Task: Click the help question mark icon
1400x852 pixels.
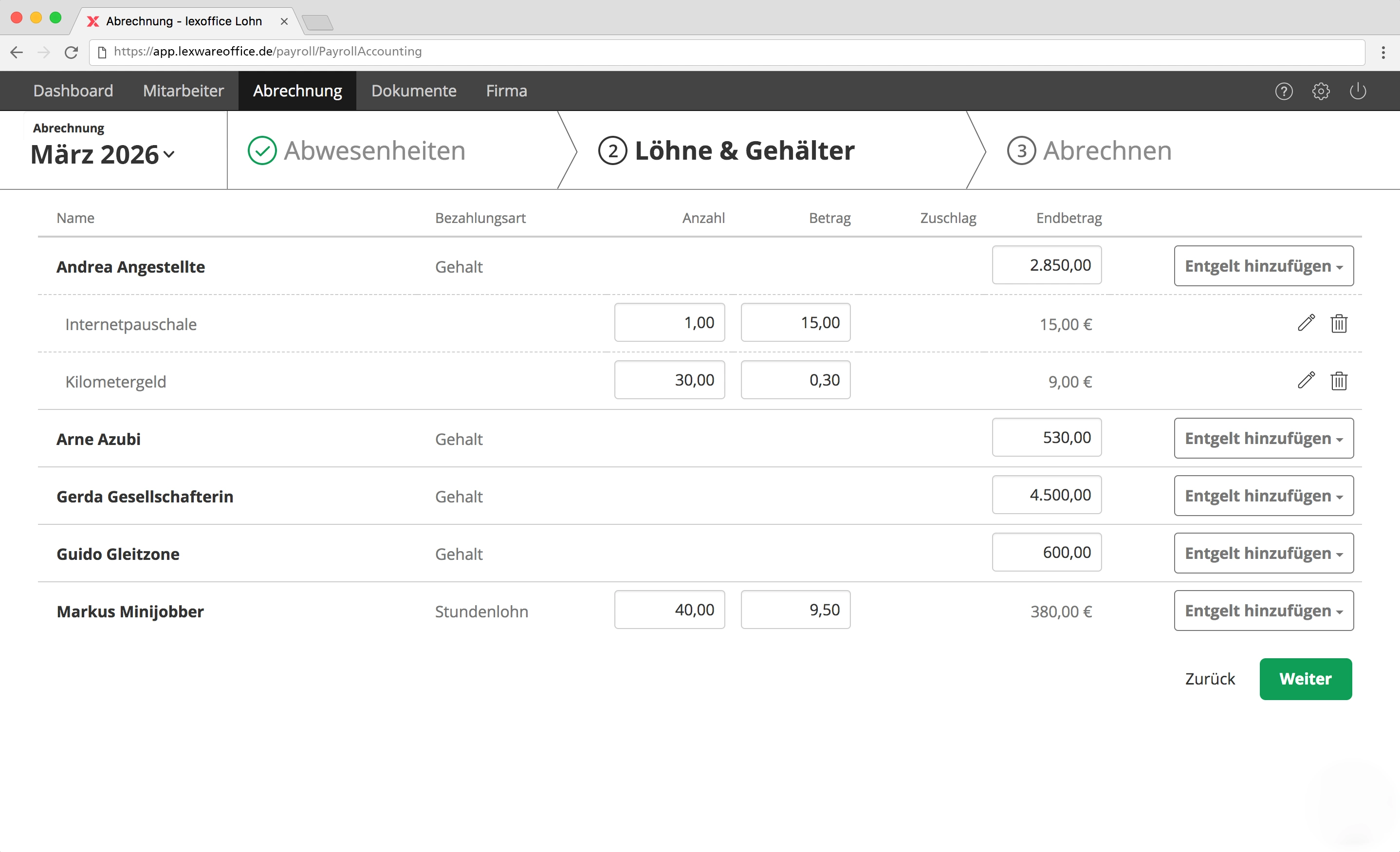Action: pos(1284,91)
